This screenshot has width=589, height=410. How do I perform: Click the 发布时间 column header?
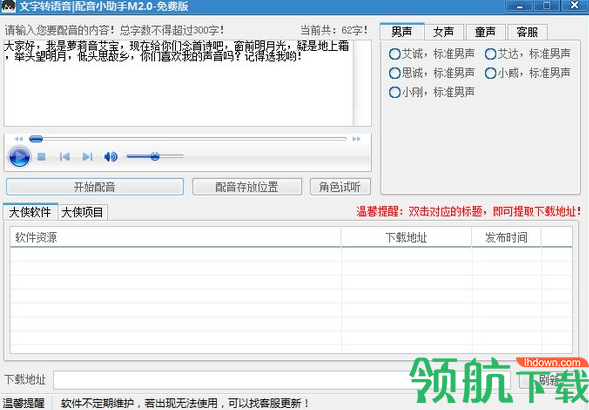click(x=506, y=237)
